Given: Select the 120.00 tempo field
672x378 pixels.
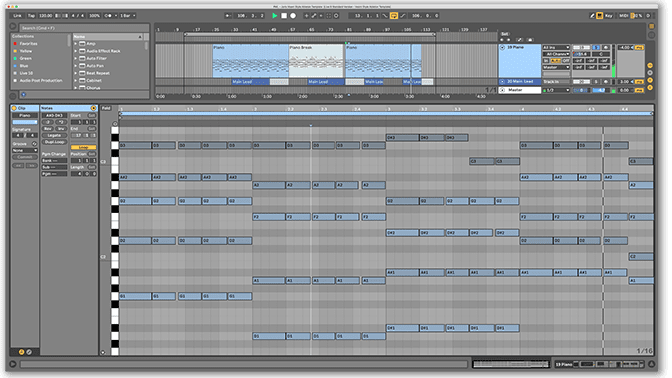Looking at the screenshot, I should [x=45, y=15].
